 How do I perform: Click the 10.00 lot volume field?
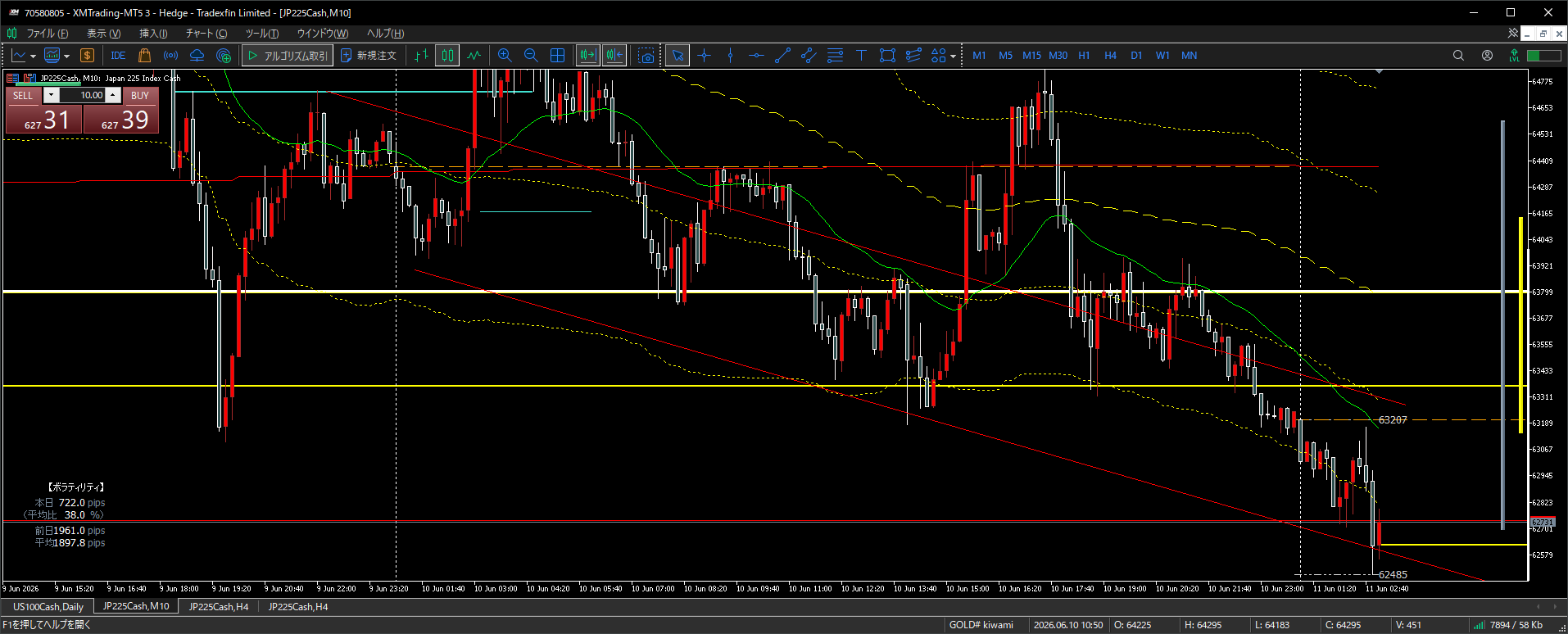pyautogui.click(x=82, y=96)
